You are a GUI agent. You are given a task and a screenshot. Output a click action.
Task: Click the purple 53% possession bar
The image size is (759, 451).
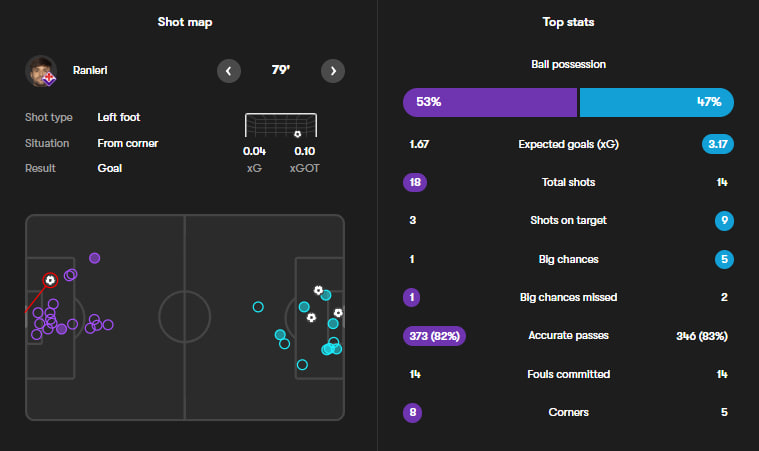coord(490,102)
